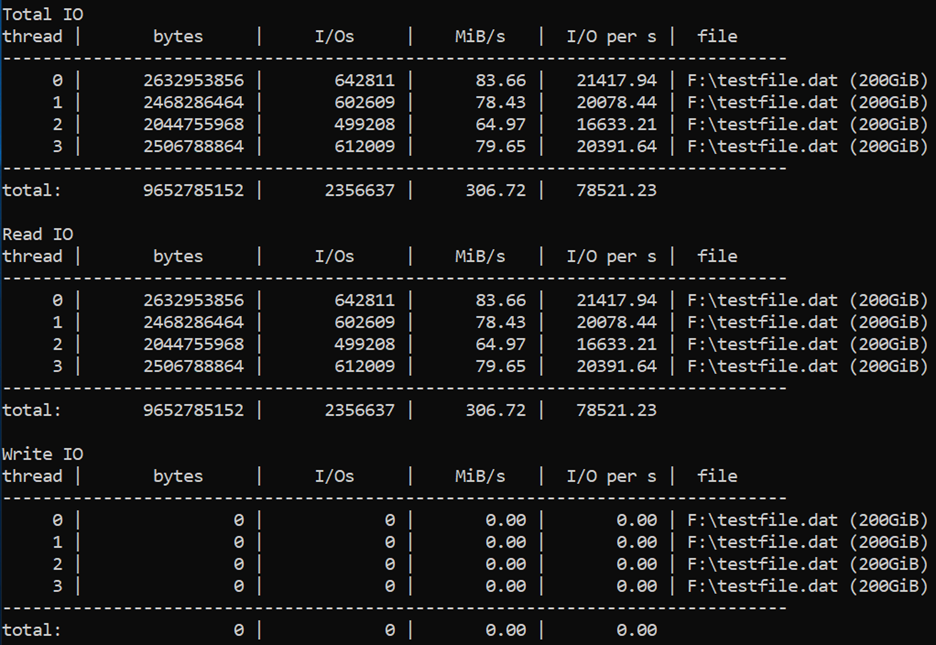This screenshot has width=936, height=645.
Task: Click the (200GiB) label on thread 2 Total row
Action: click(891, 124)
